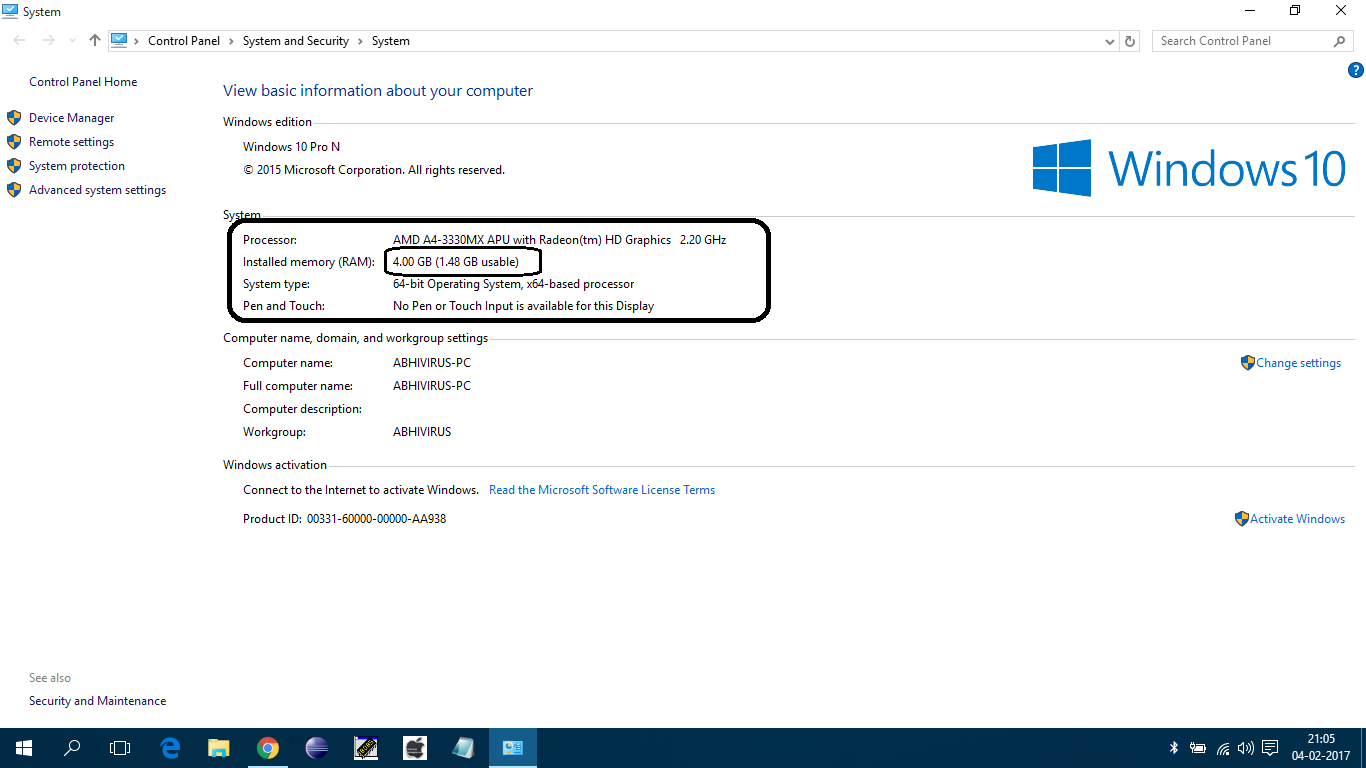Open Task View in the taskbar
1366x768 pixels.
pyautogui.click(x=120, y=748)
